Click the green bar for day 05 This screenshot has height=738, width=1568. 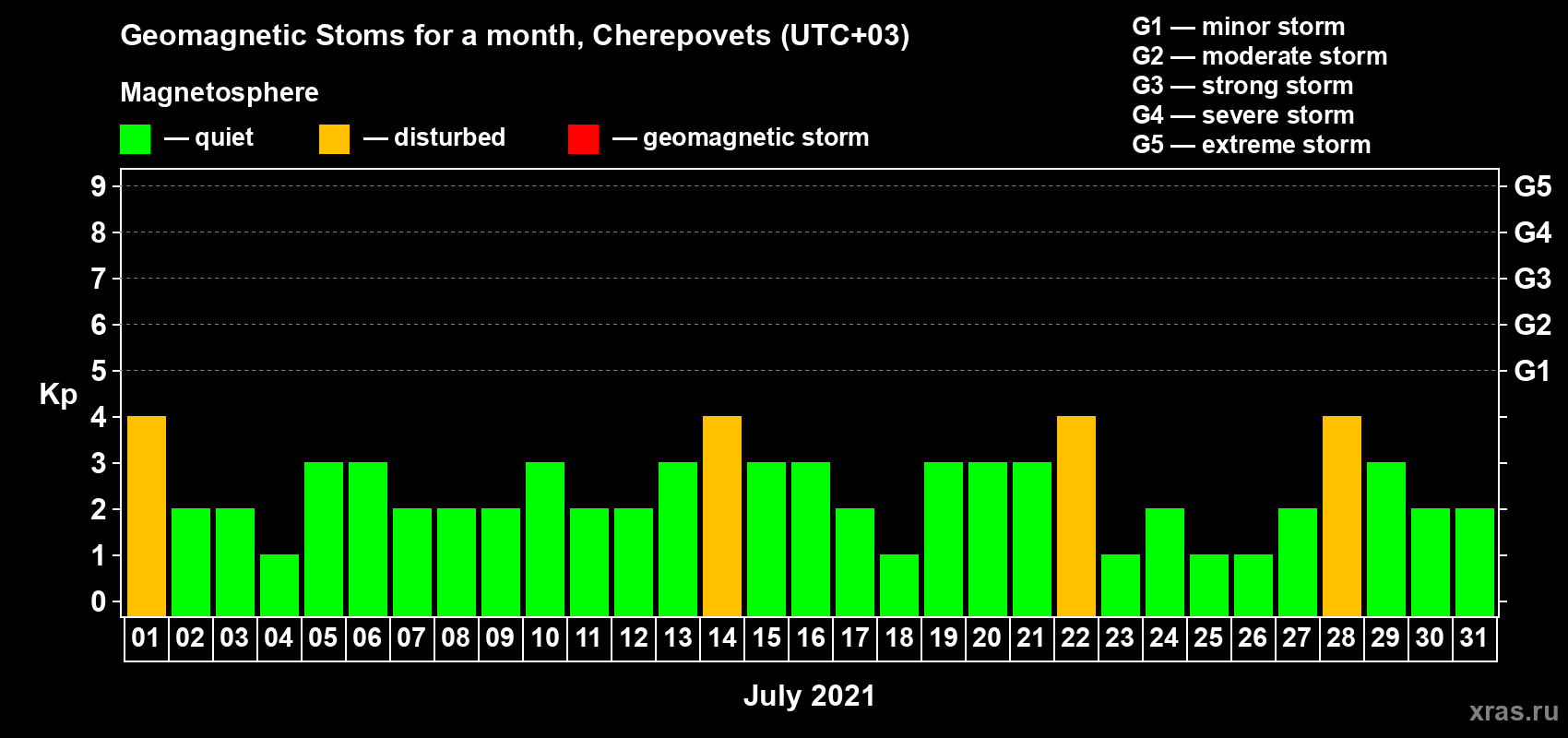[x=324, y=540]
